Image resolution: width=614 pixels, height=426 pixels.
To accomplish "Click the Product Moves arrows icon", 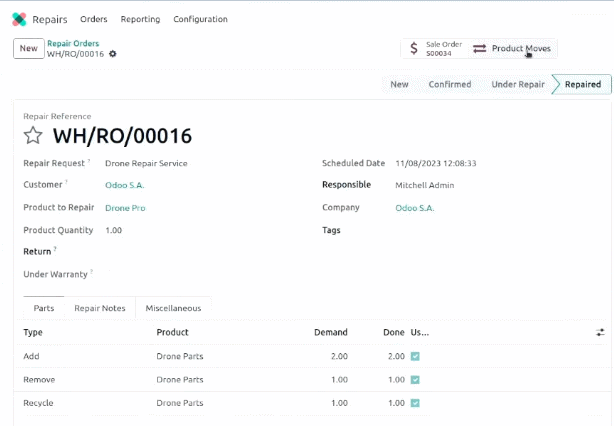I will 479,49.
